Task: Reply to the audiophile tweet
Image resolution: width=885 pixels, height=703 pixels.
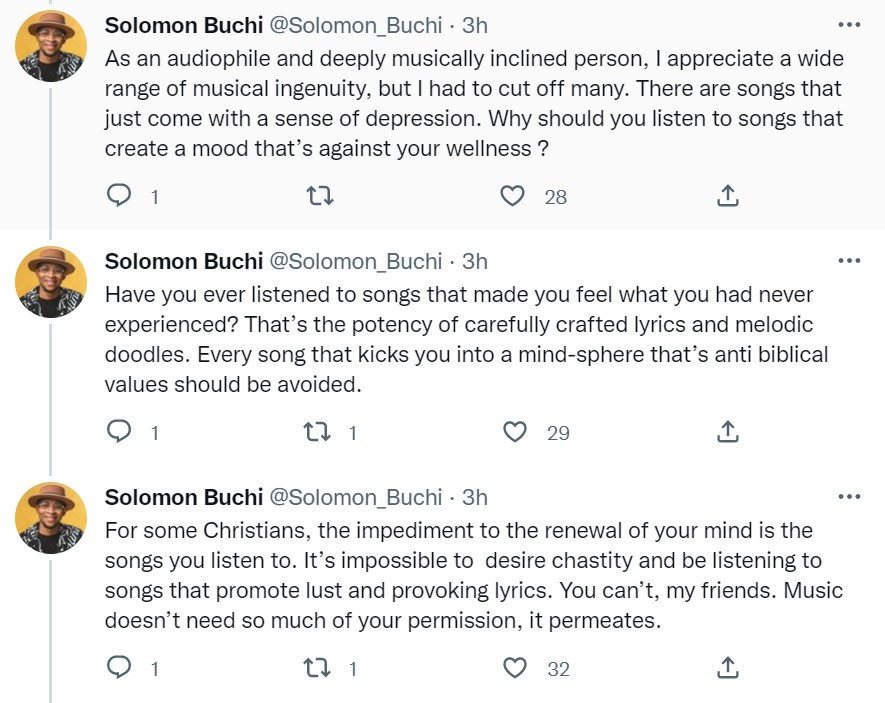Action: (x=119, y=197)
